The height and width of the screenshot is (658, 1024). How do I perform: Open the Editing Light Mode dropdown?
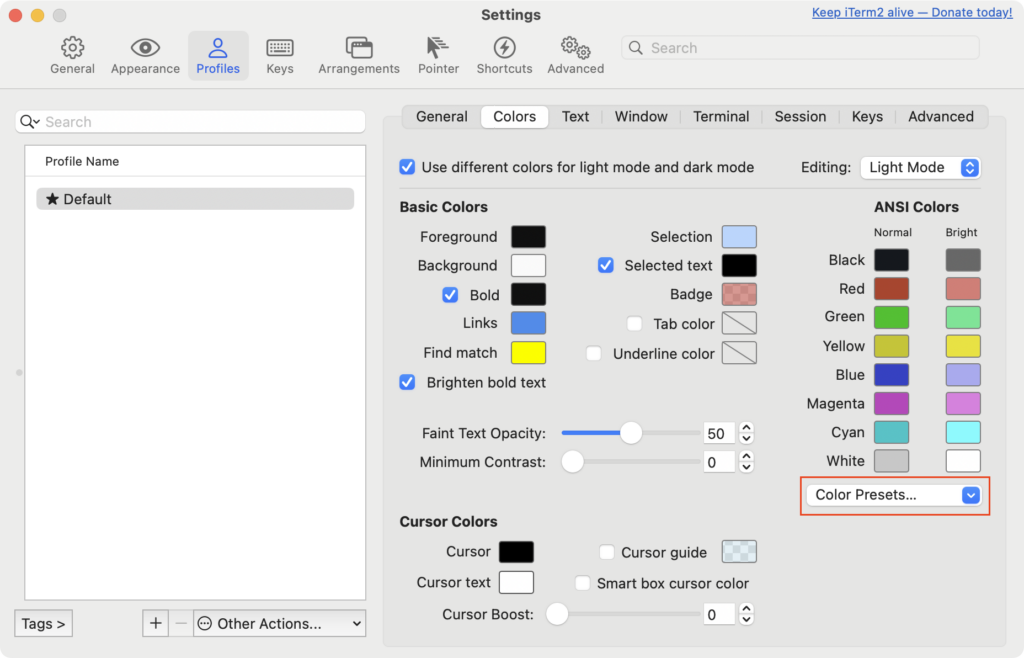tap(920, 167)
